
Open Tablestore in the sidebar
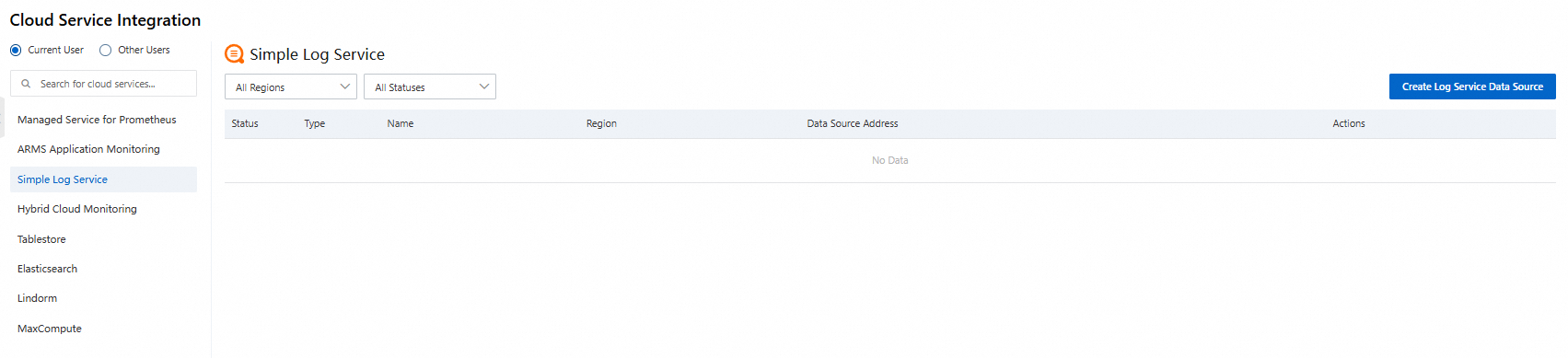click(x=103, y=239)
